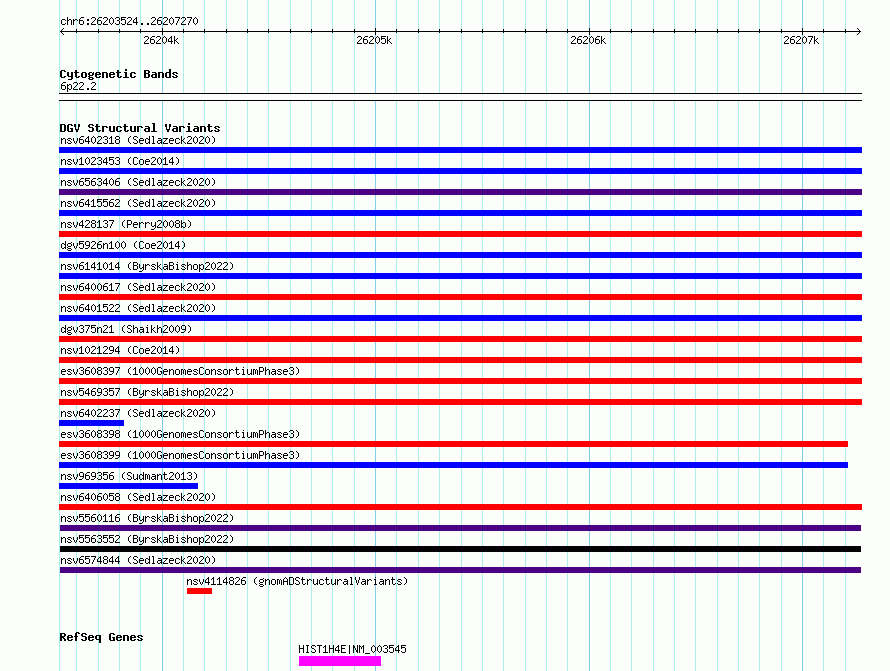
Task: Click the Cytogenetic Bands track title
Action: [119, 74]
